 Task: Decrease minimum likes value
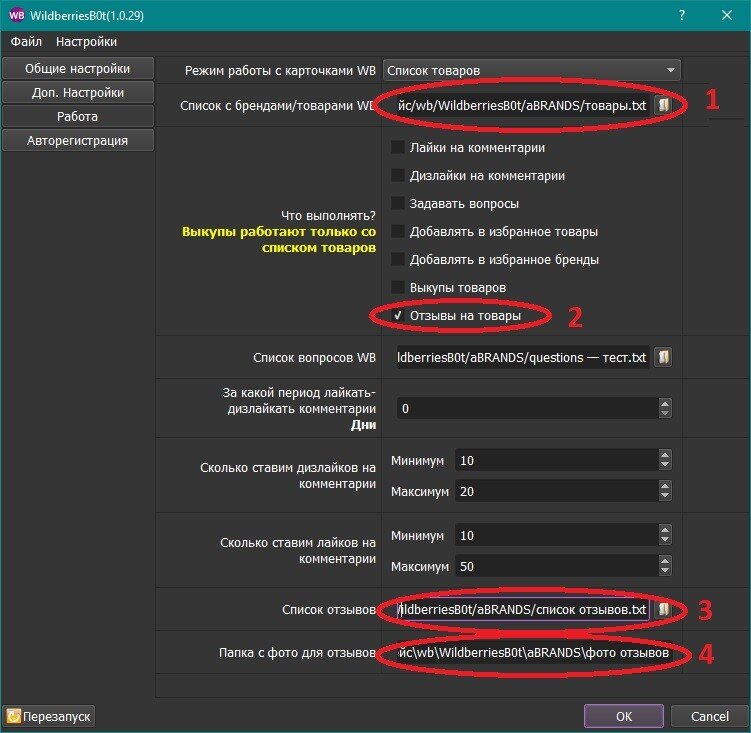point(665,540)
